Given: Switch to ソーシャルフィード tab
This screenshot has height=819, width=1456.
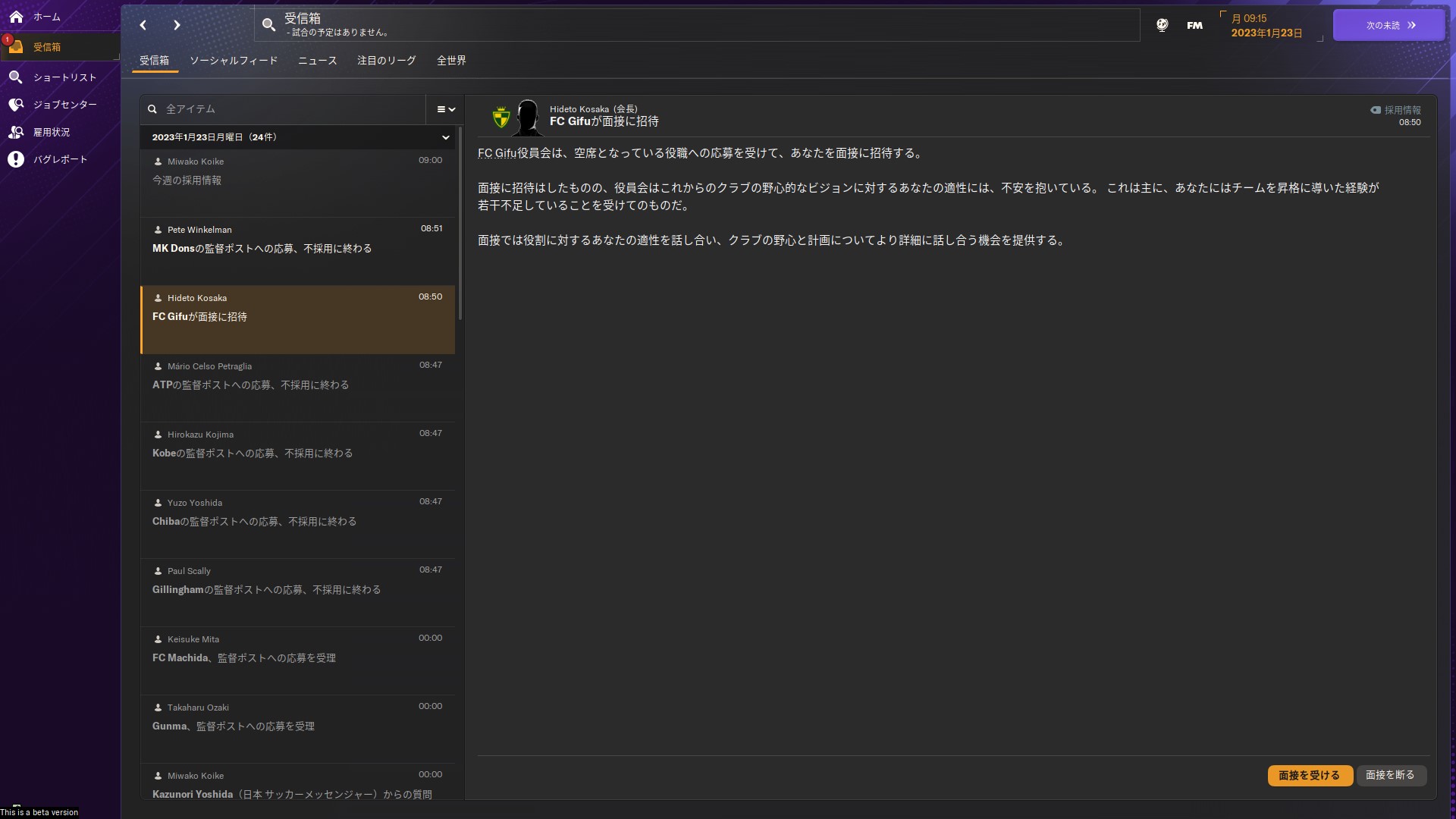Looking at the screenshot, I should 234,61.
